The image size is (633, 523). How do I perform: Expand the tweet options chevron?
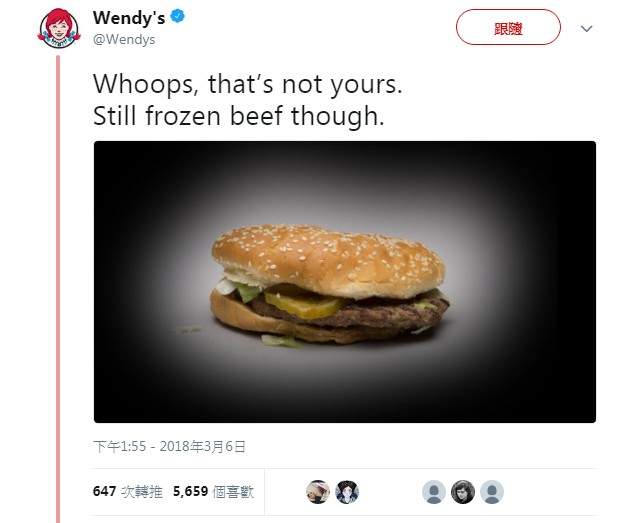pos(586,29)
